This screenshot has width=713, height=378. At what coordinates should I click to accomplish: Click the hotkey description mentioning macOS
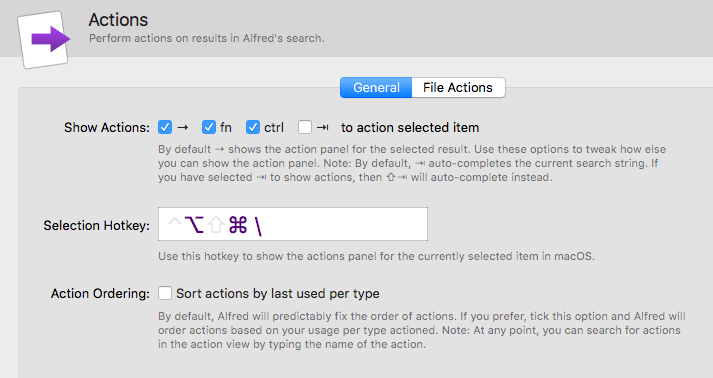376,257
